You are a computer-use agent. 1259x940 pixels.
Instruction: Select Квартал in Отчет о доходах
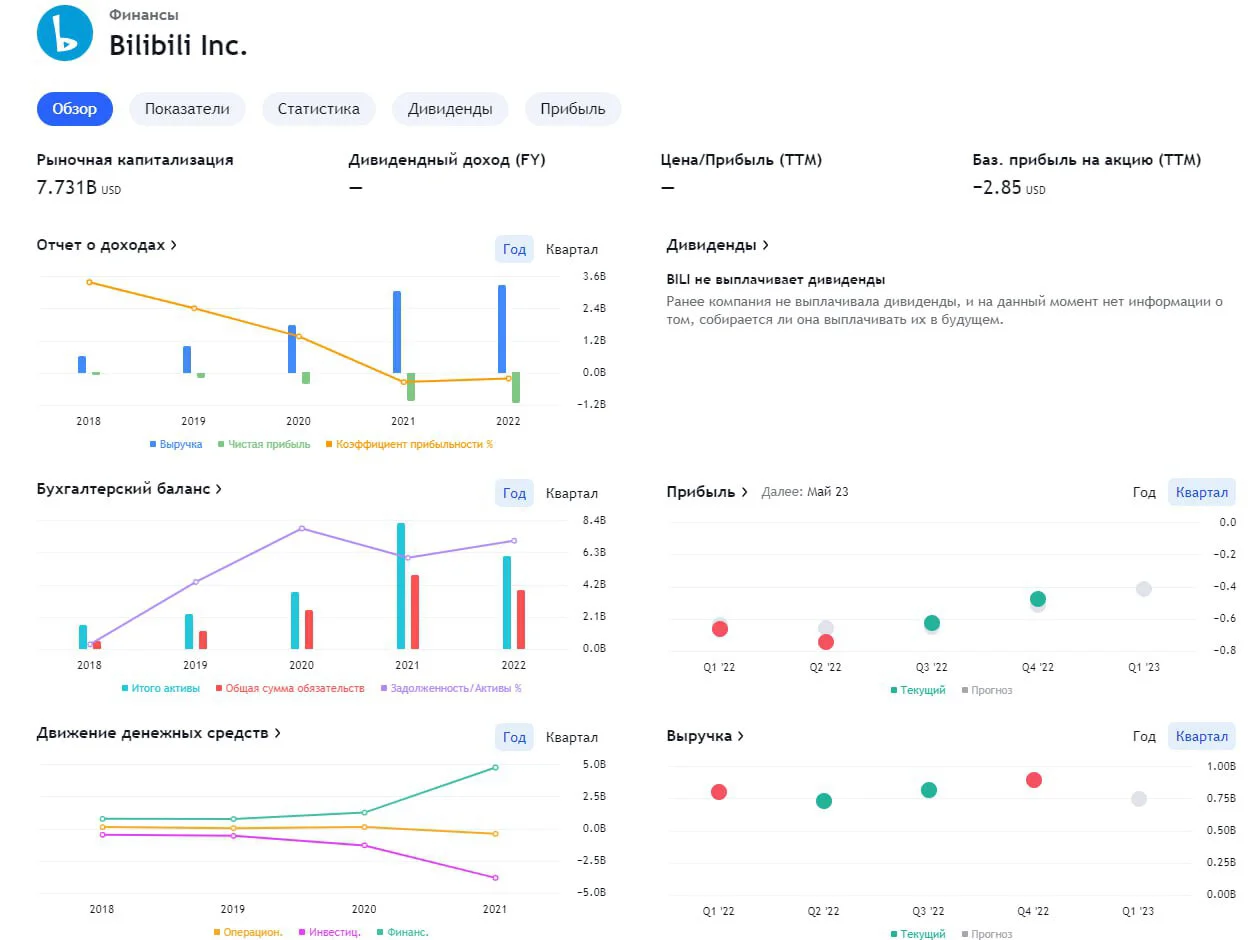pos(572,249)
